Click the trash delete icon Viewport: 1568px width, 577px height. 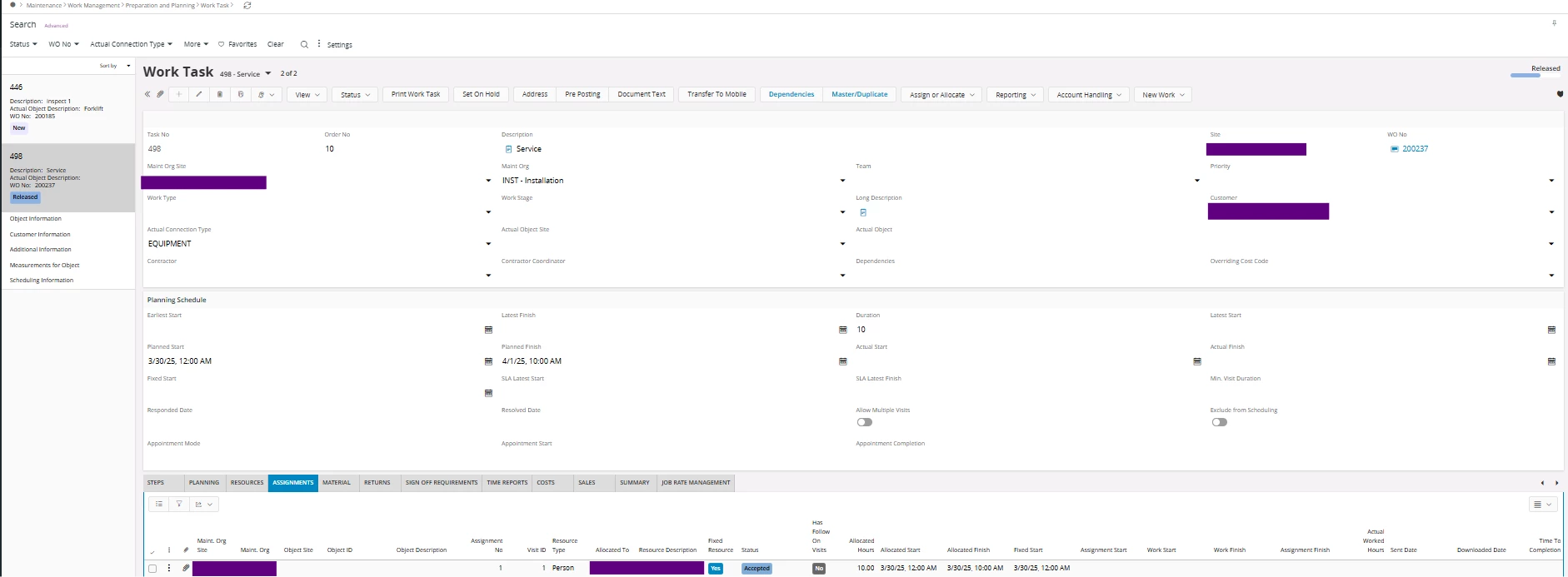[x=220, y=94]
